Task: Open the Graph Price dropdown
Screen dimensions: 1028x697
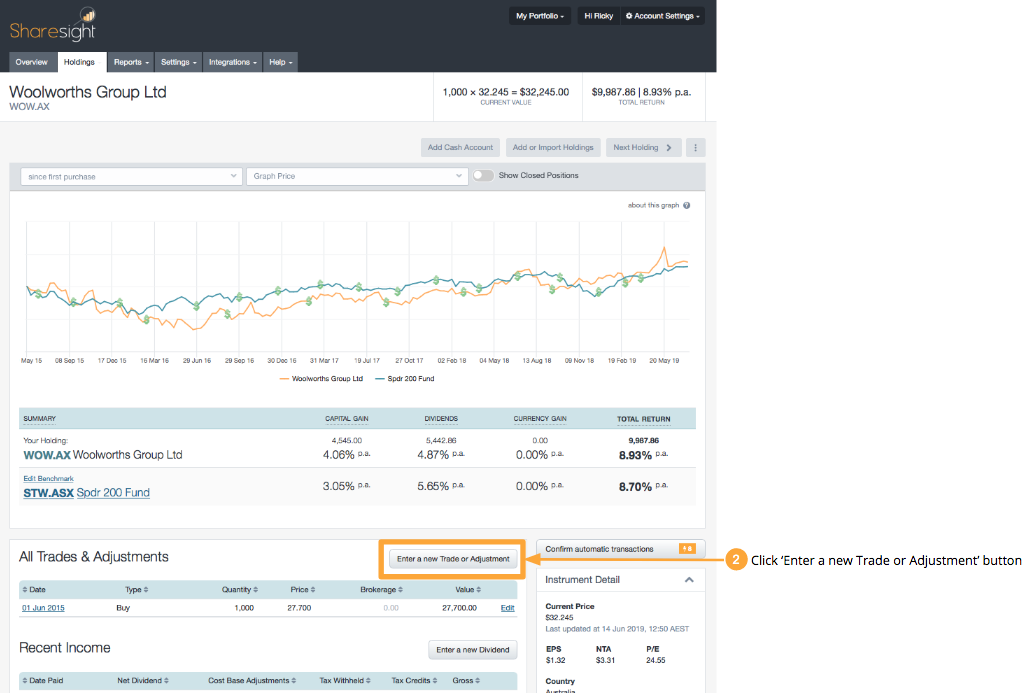Action: click(357, 176)
